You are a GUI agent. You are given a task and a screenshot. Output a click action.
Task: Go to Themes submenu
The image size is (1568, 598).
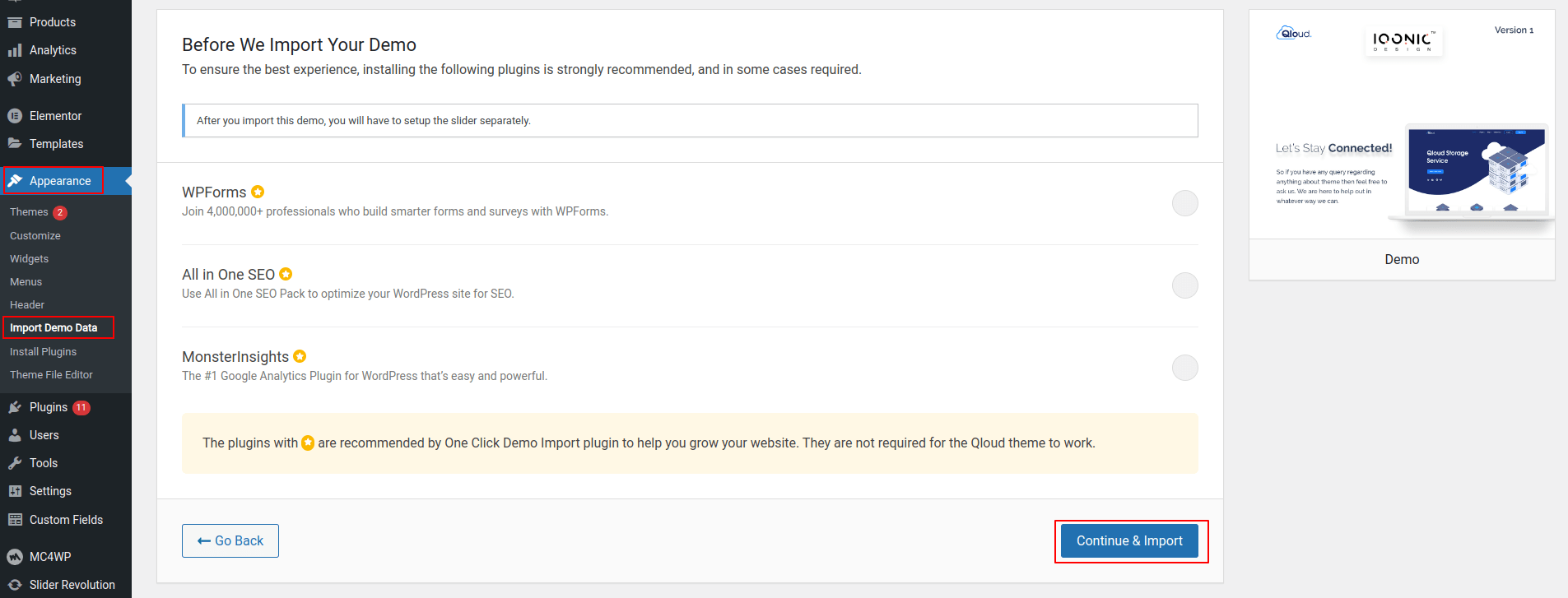coord(29,212)
